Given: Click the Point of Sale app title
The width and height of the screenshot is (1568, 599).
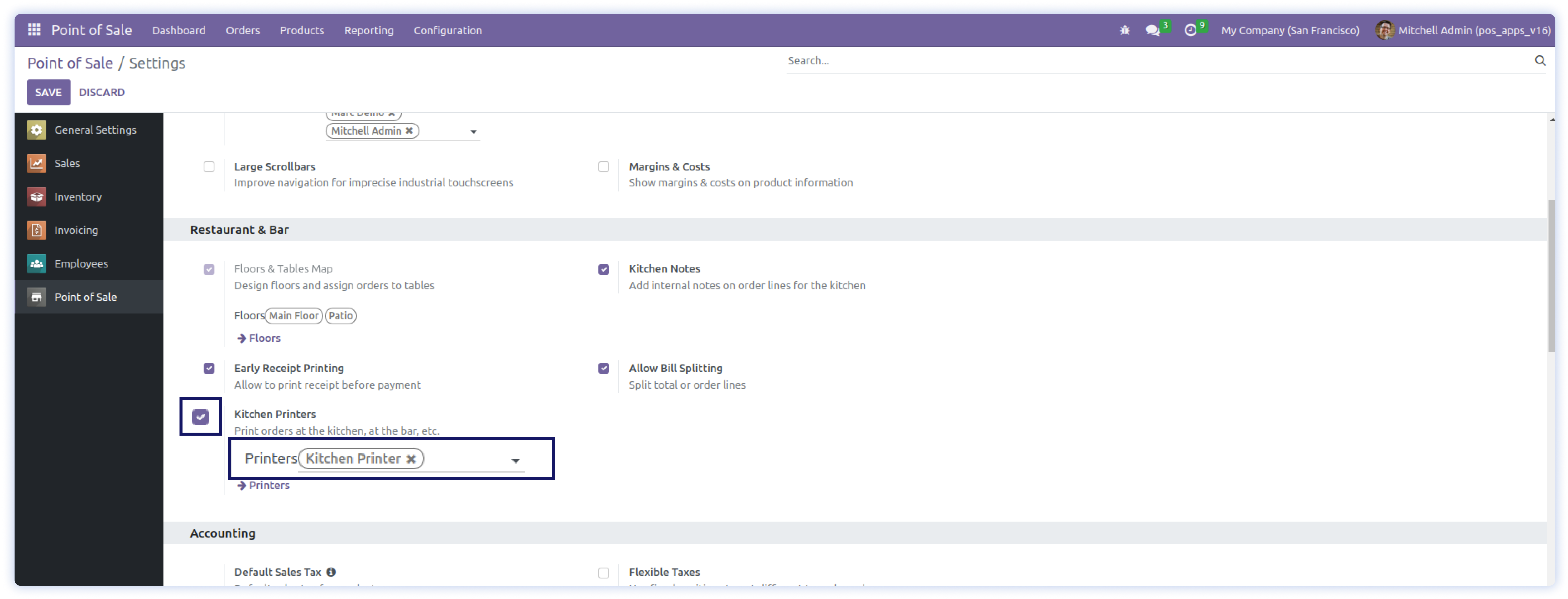Looking at the screenshot, I should tap(91, 30).
